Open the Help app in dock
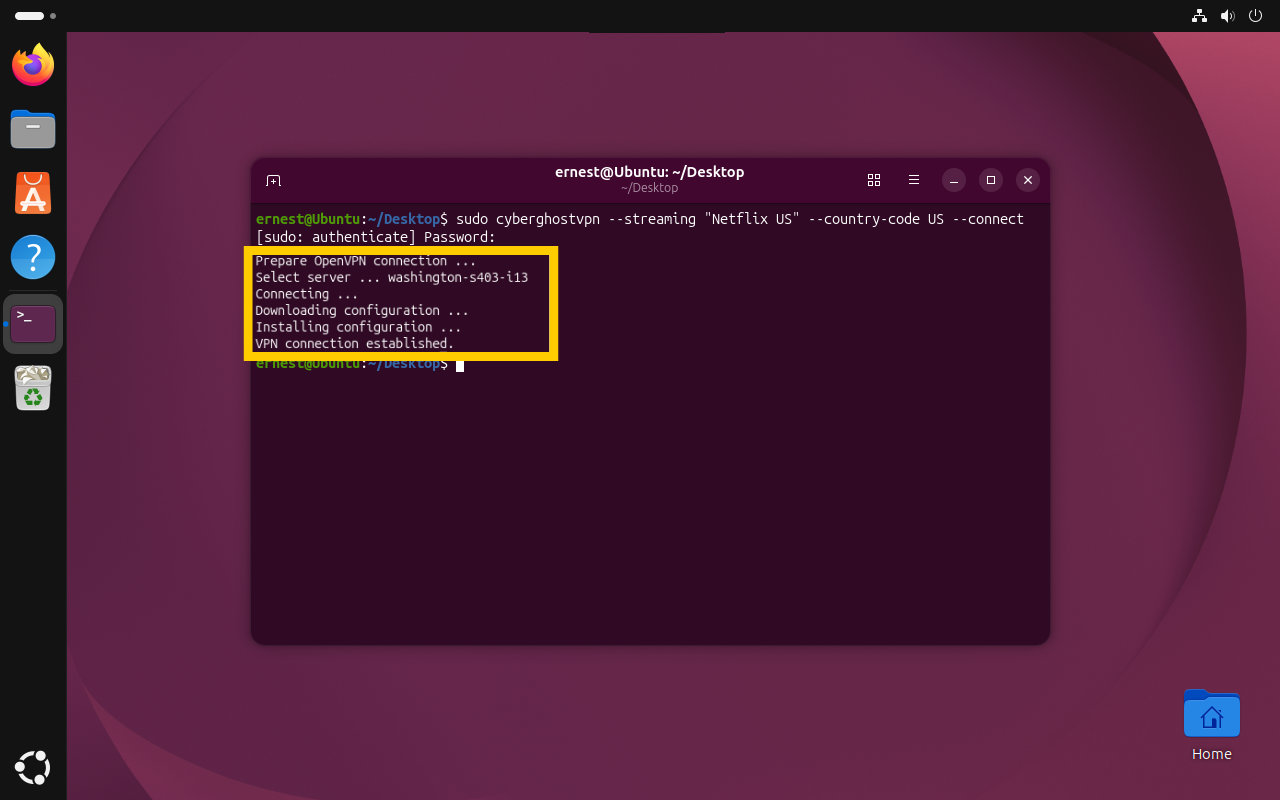This screenshot has width=1280, height=800. coord(33,257)
